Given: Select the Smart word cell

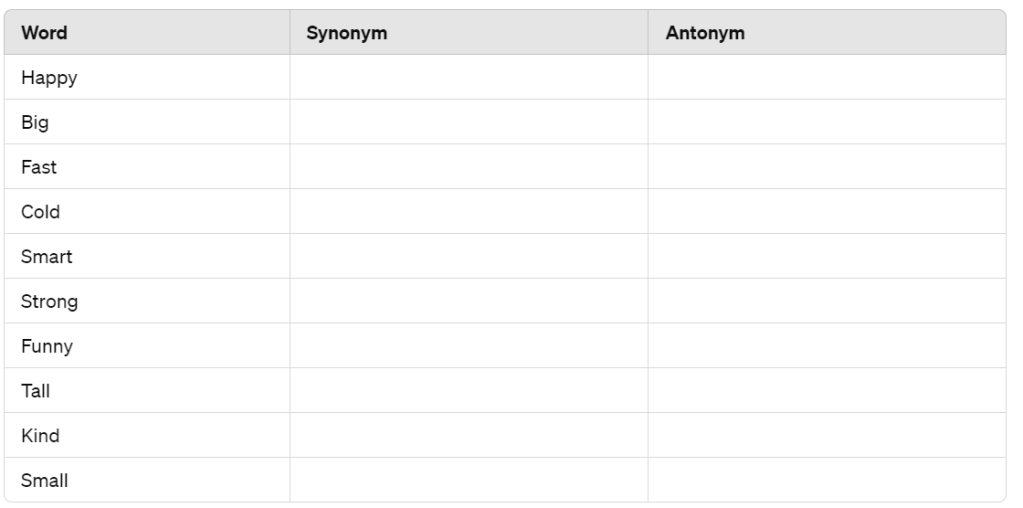Looking at the screenshot, I should 46,257.
